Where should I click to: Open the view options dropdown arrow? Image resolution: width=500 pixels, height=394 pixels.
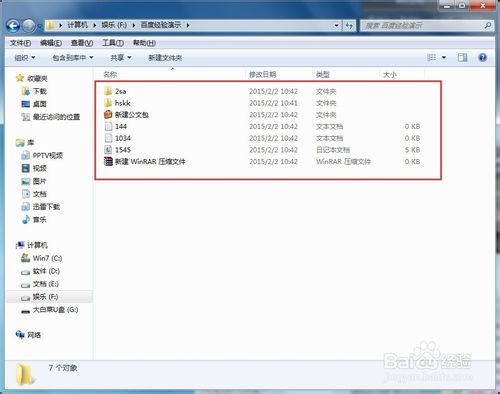point(444,58)
